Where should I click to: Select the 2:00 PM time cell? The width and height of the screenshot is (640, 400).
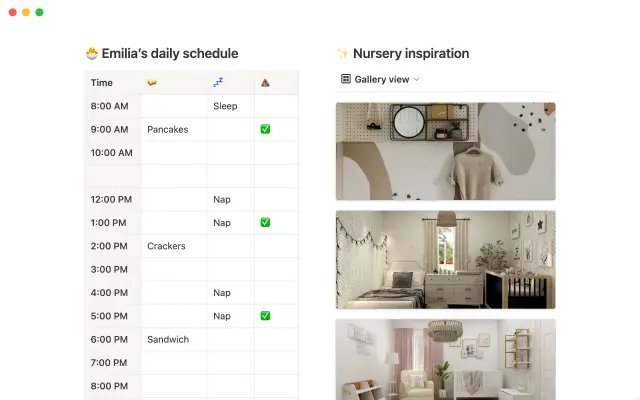point(113,246)
